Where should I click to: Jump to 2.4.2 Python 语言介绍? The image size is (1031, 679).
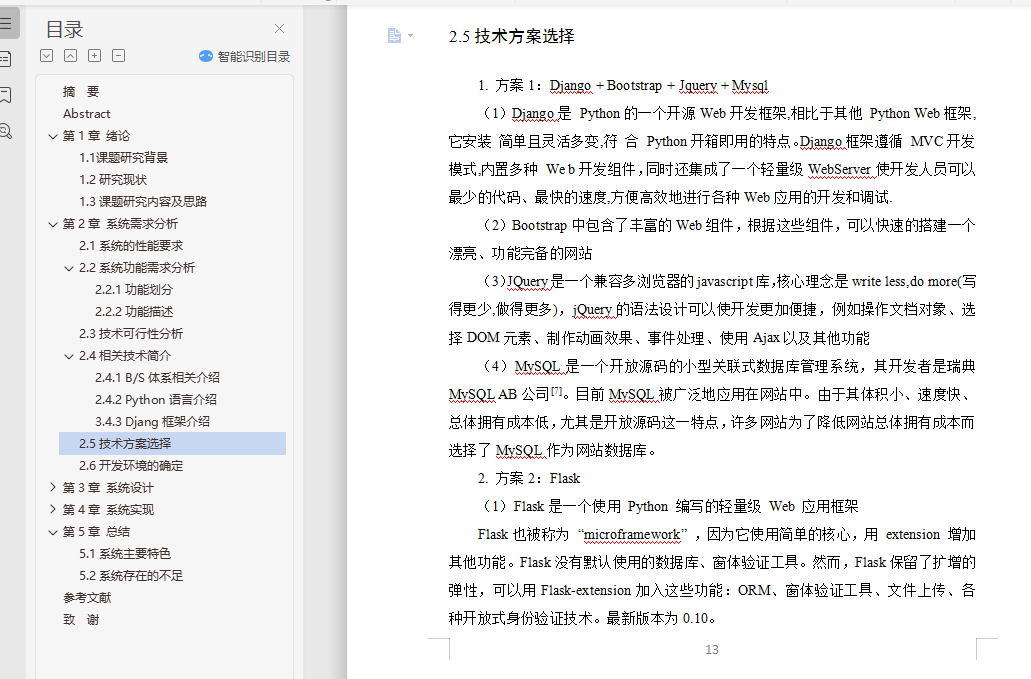click(156, 400)
